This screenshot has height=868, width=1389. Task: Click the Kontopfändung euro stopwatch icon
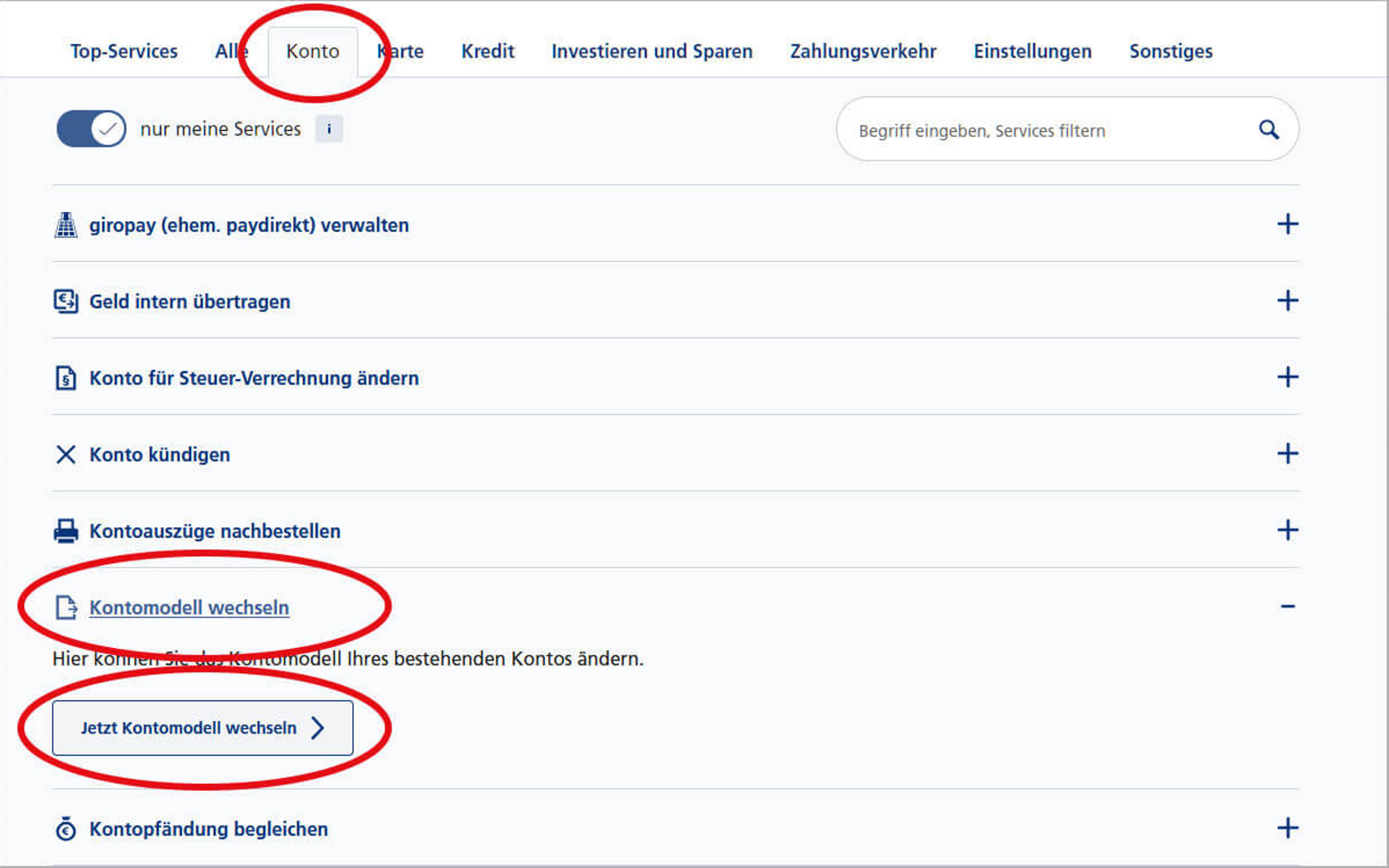click(66, 828)
